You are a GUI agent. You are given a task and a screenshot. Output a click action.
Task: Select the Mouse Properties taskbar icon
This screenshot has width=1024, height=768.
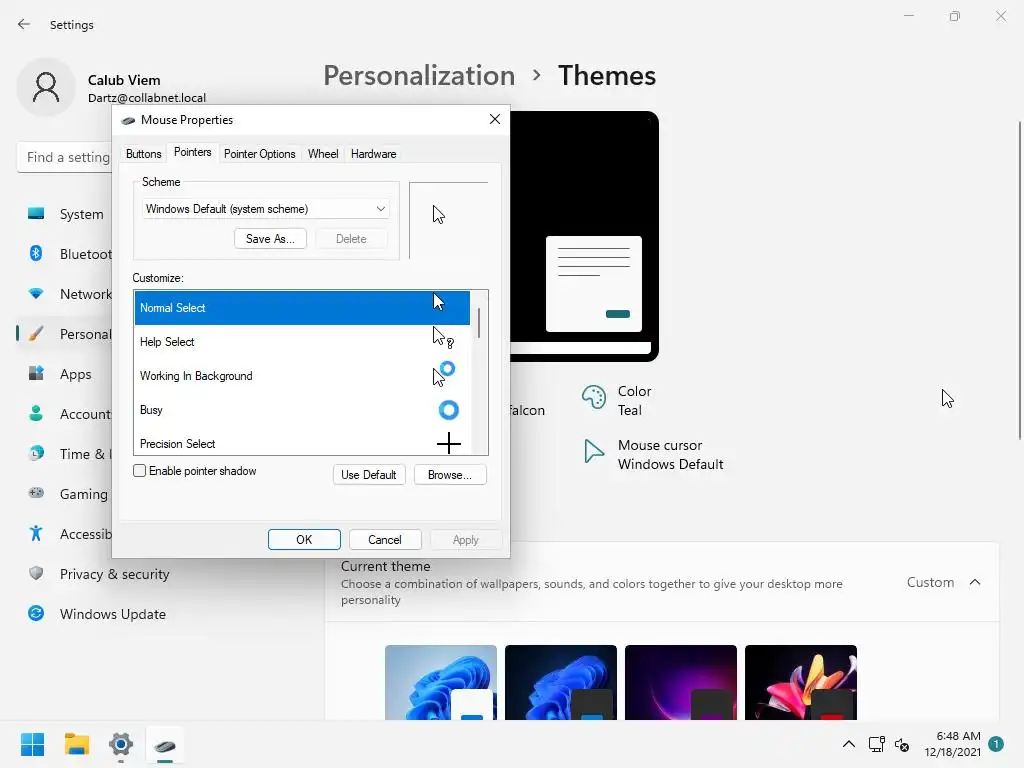(x=165, y=745)
